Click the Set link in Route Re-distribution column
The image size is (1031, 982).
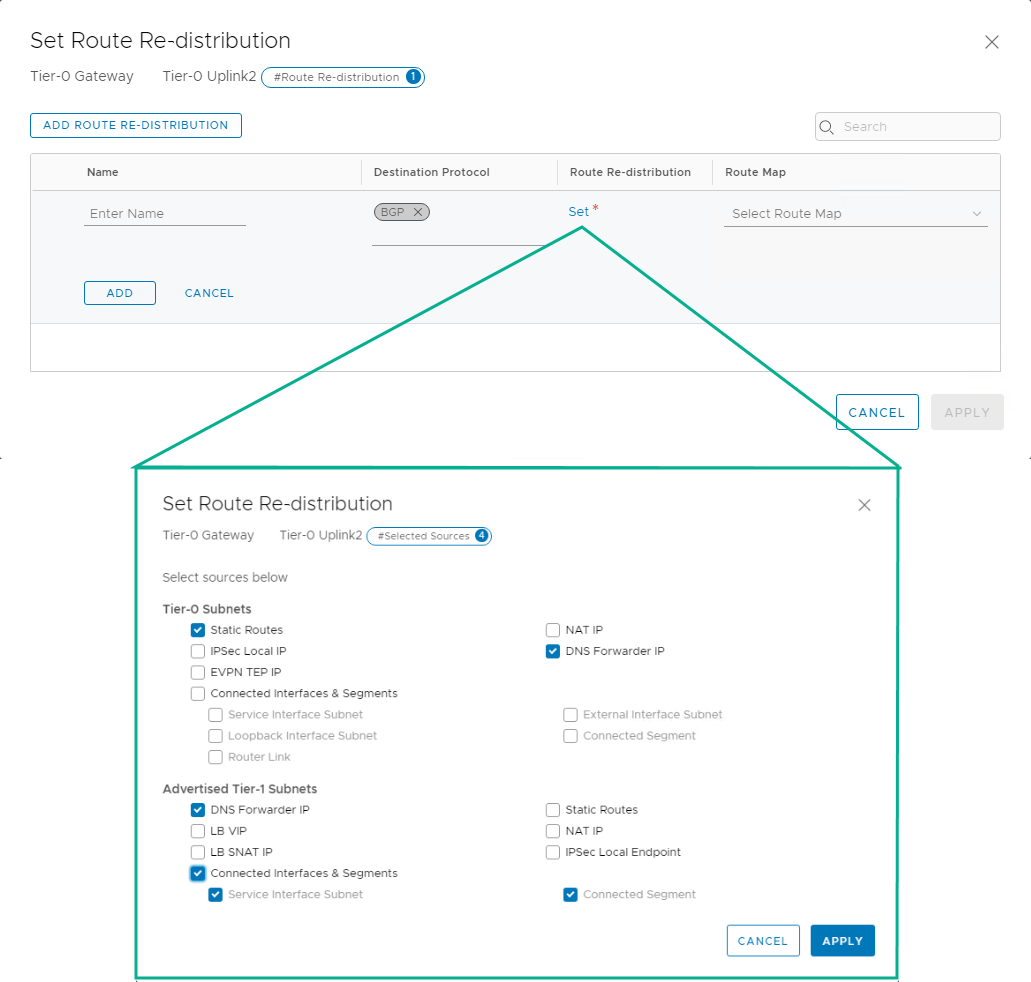(x=580, y=211)
